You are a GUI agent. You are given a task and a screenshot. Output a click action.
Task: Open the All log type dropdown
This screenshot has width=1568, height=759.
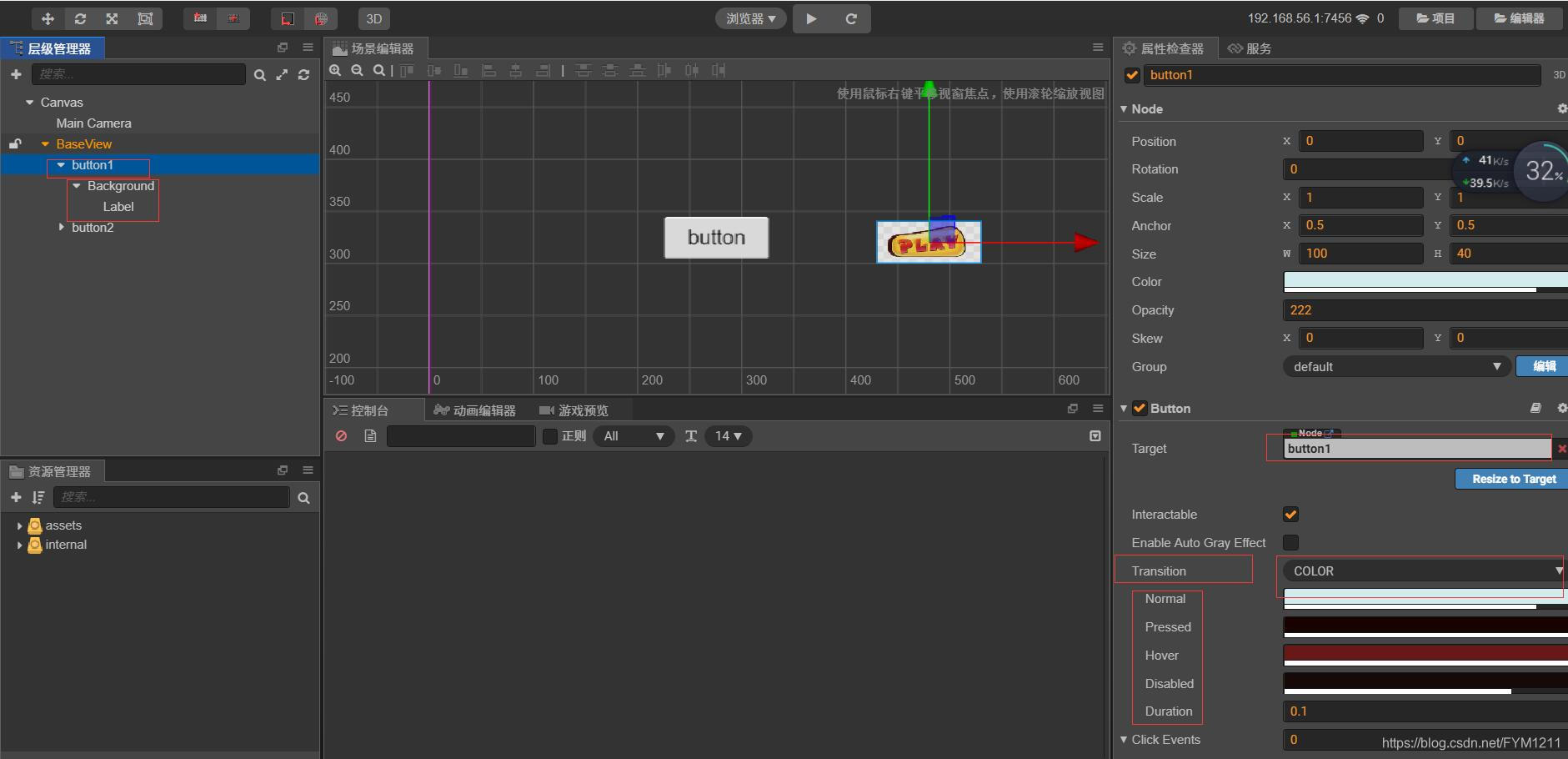634,436
